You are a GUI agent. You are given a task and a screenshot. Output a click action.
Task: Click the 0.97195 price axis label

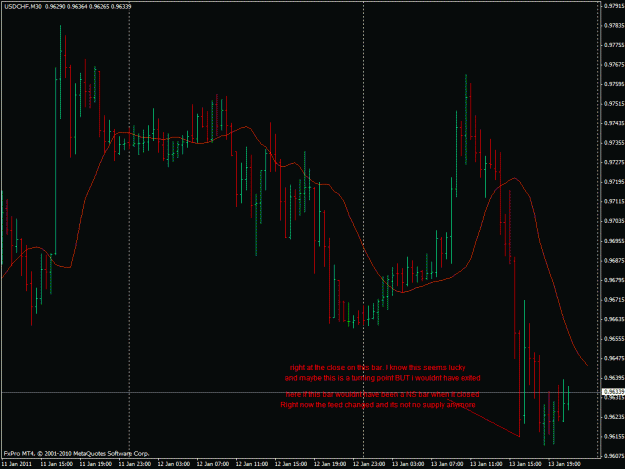pos(614,182)
